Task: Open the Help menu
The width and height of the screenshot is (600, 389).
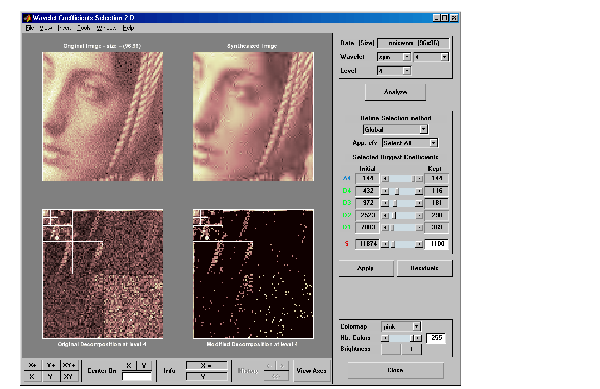Action: click(x=128, y=28)
